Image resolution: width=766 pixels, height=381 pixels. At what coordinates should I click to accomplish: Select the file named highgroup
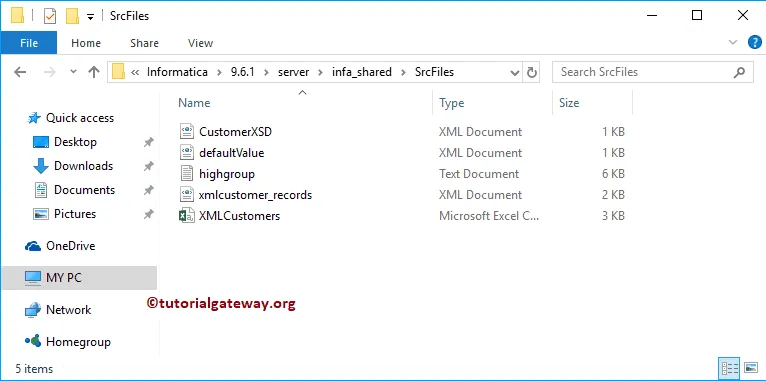click(x=227, y=174)
